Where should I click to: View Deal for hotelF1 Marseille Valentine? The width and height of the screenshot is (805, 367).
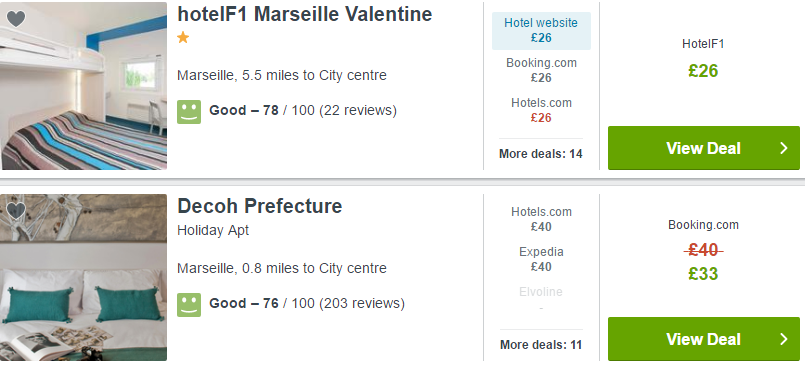click(x=704, y=148)
